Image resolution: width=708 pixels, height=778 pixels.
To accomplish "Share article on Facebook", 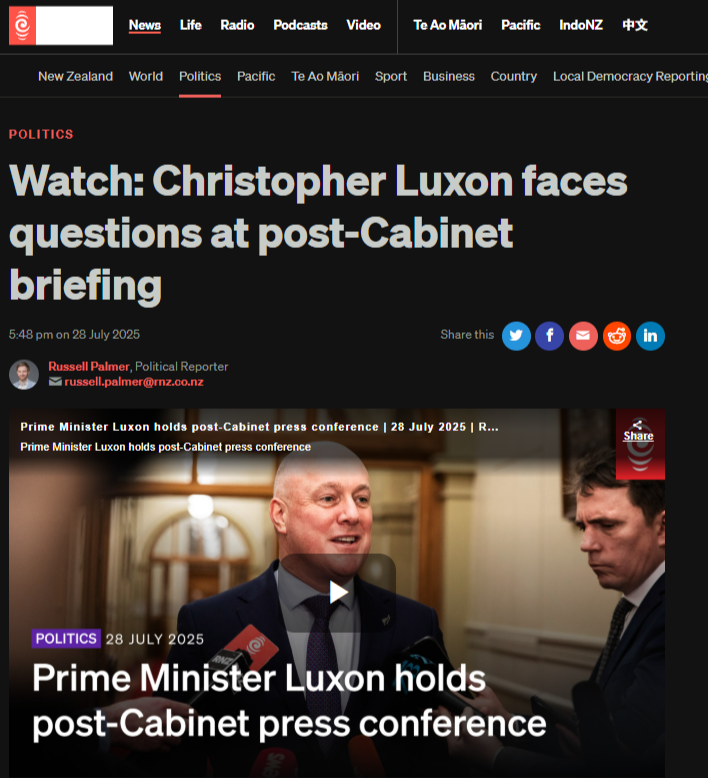I will click(549, 336).
